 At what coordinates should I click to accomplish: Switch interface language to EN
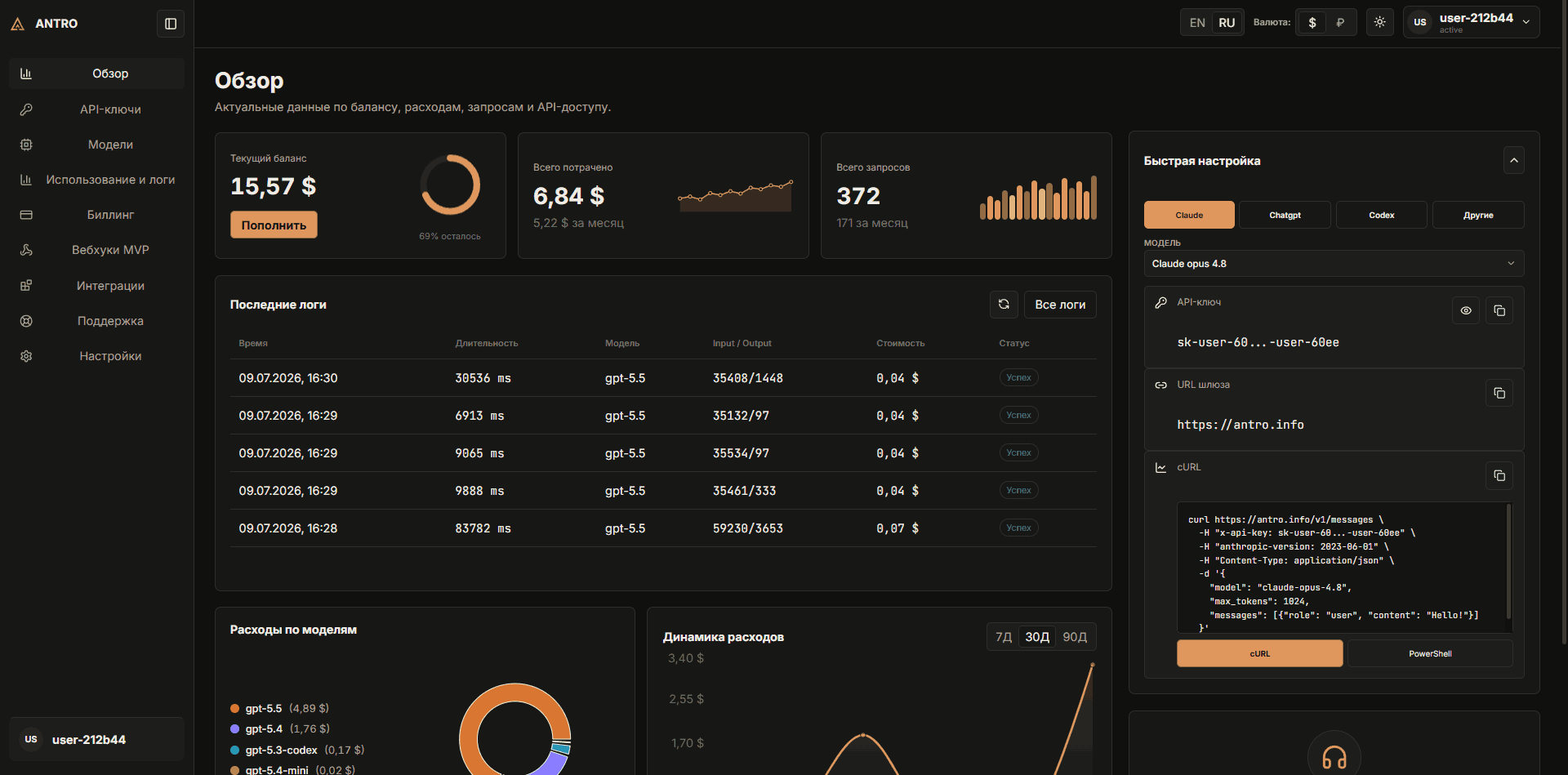1197,23
